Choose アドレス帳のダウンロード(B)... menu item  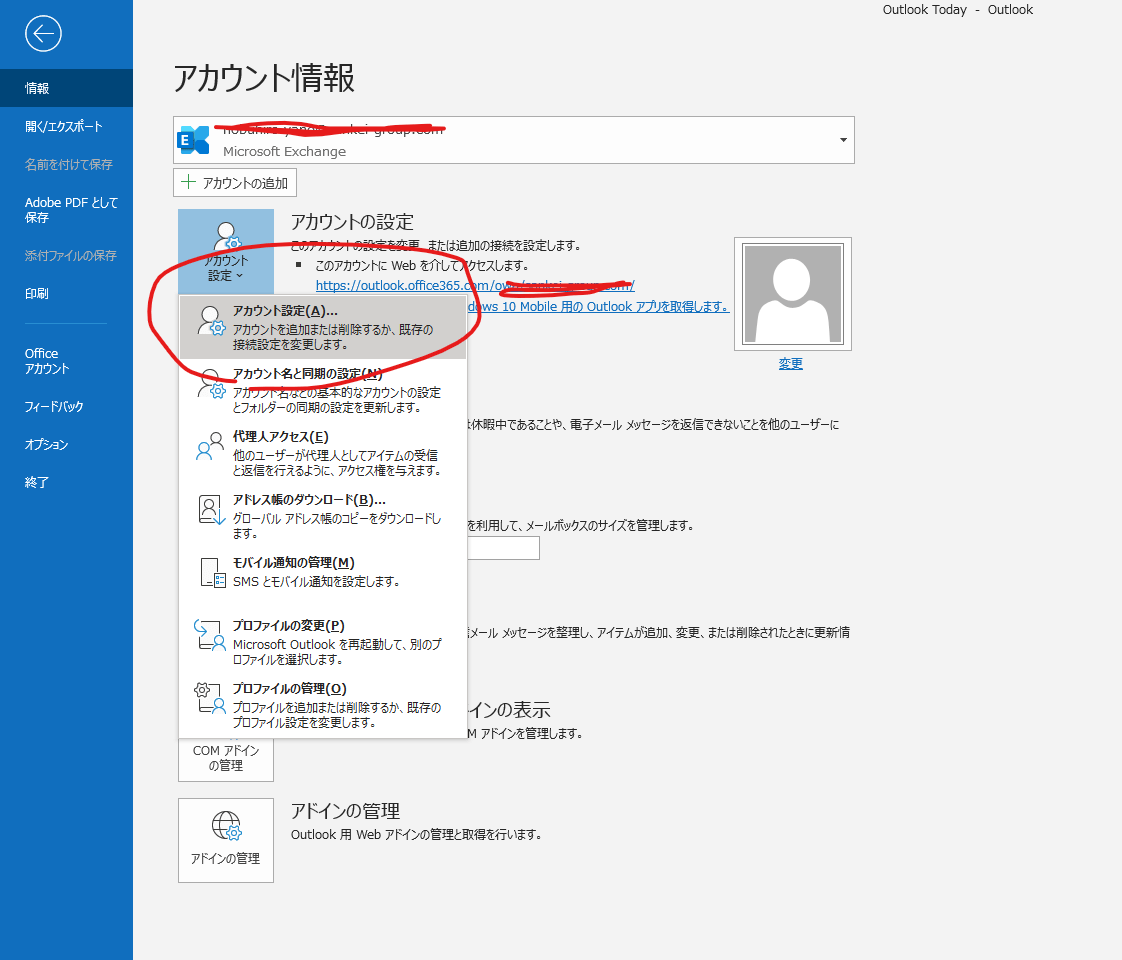point(323,516)
